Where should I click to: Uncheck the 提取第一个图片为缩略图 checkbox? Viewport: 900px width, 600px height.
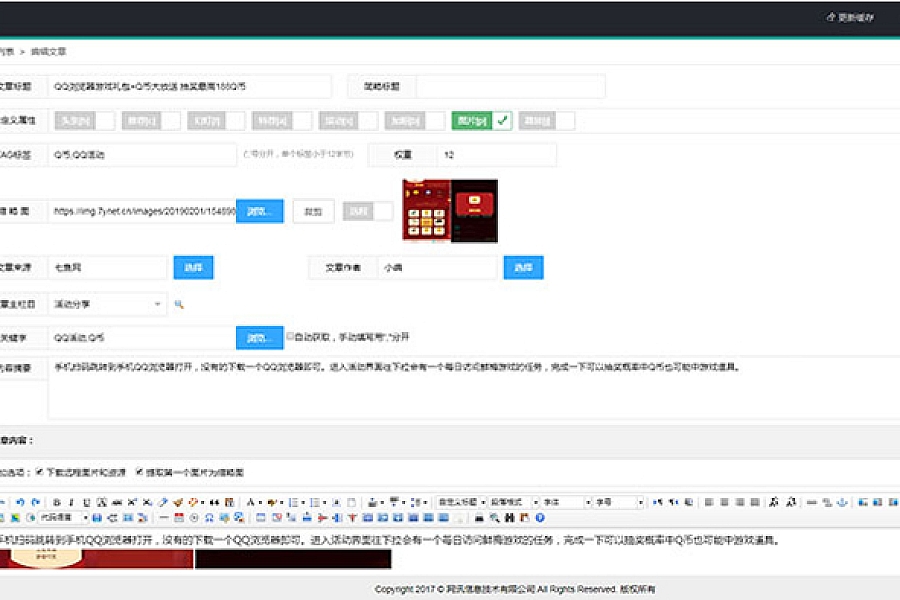[x=139, y=472]
